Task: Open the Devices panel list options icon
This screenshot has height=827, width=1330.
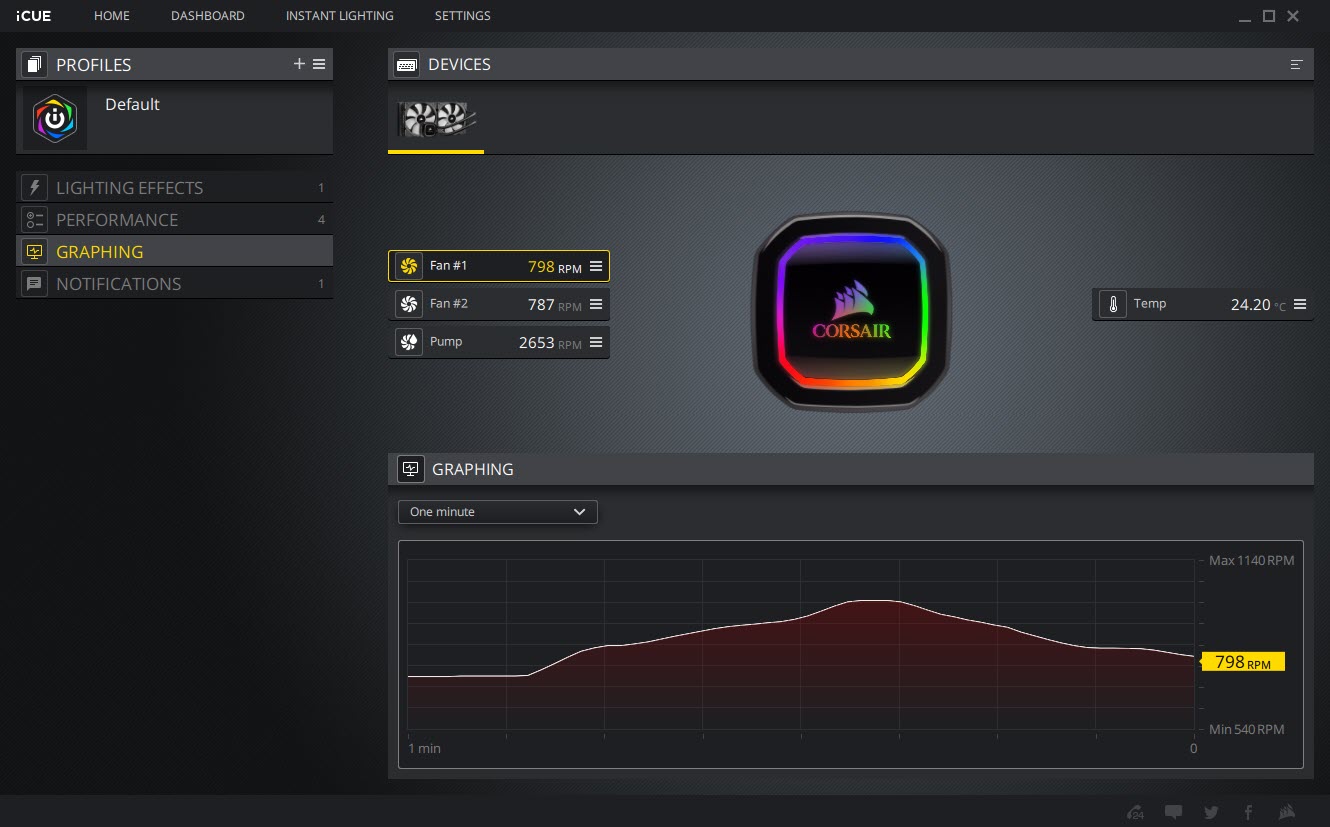Action: tap(1297, 65)
